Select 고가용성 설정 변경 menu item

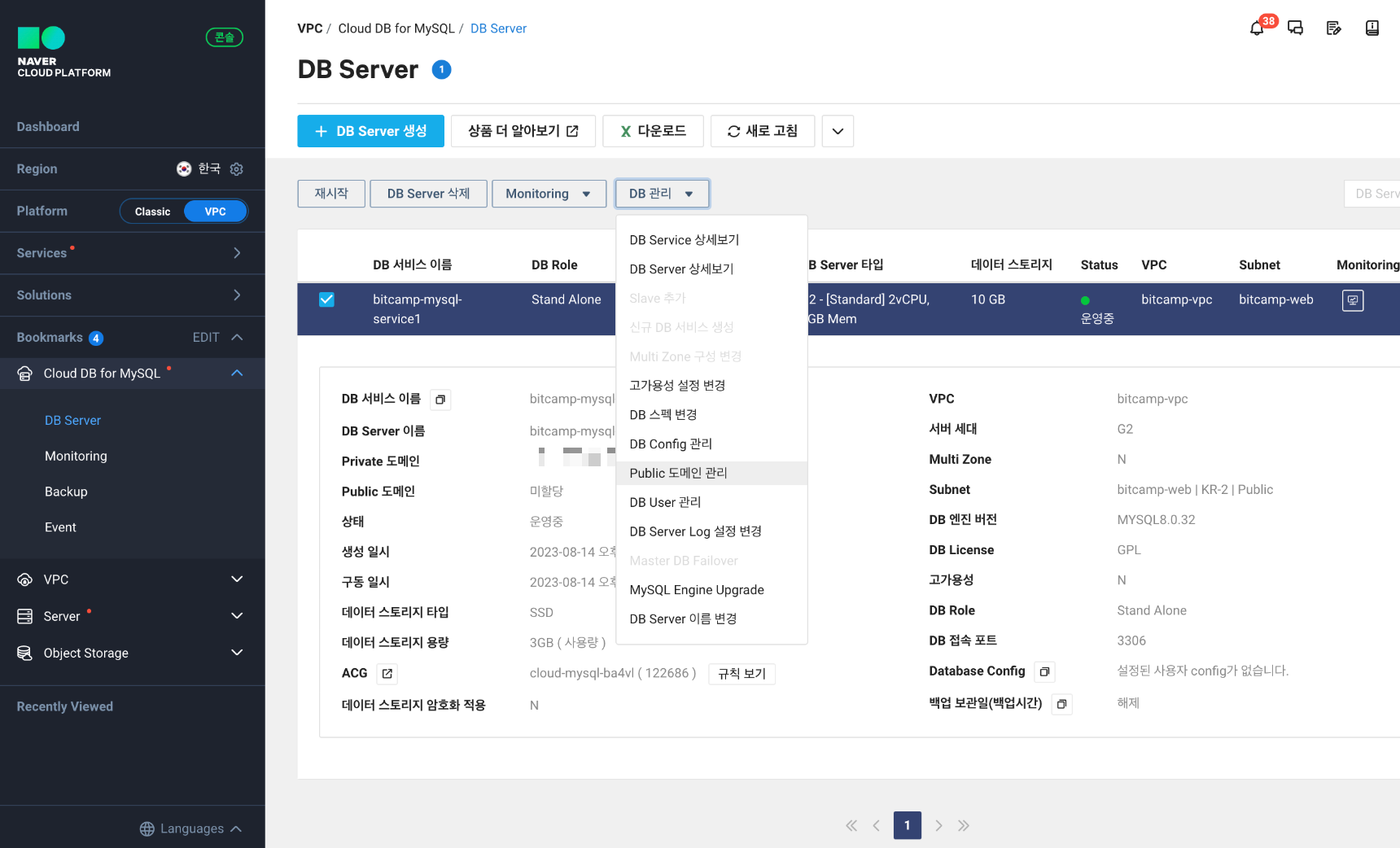point(712,386)
